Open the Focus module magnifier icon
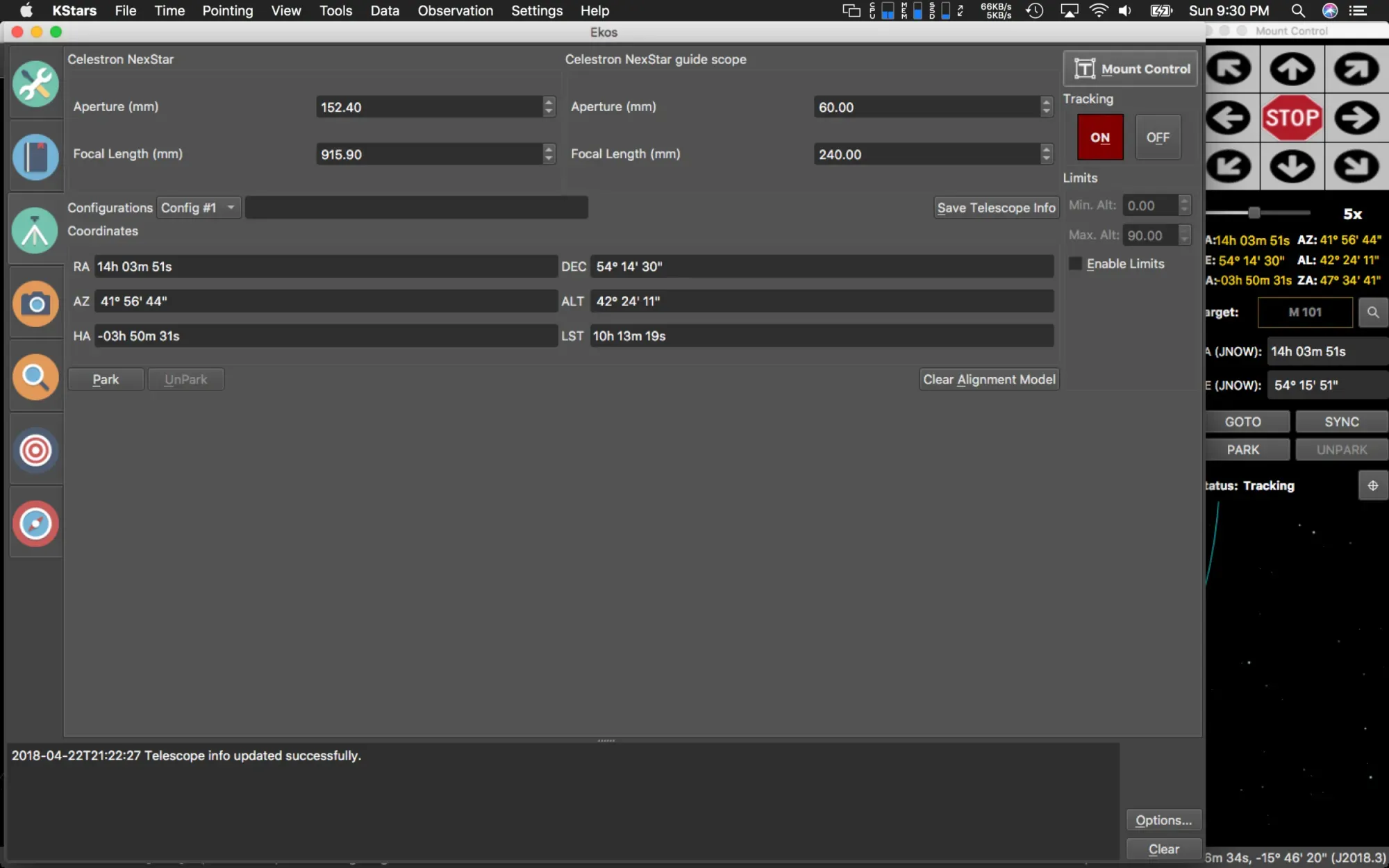Image resolution: width=1389 pixels, height=868 pixels. pyautogui.click(x=35, y=376)
